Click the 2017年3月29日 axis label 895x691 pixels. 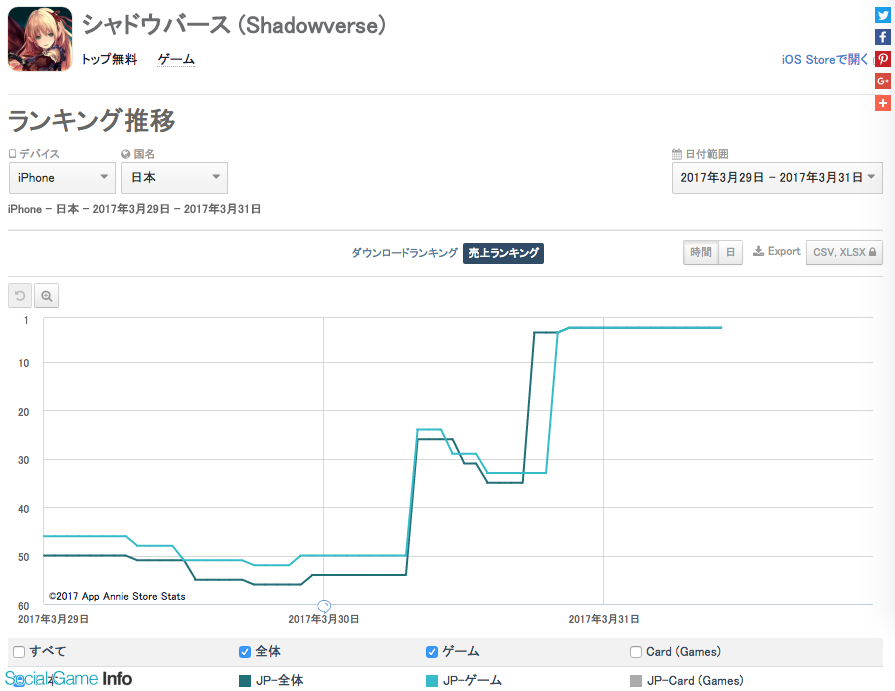tap(53, 619)
